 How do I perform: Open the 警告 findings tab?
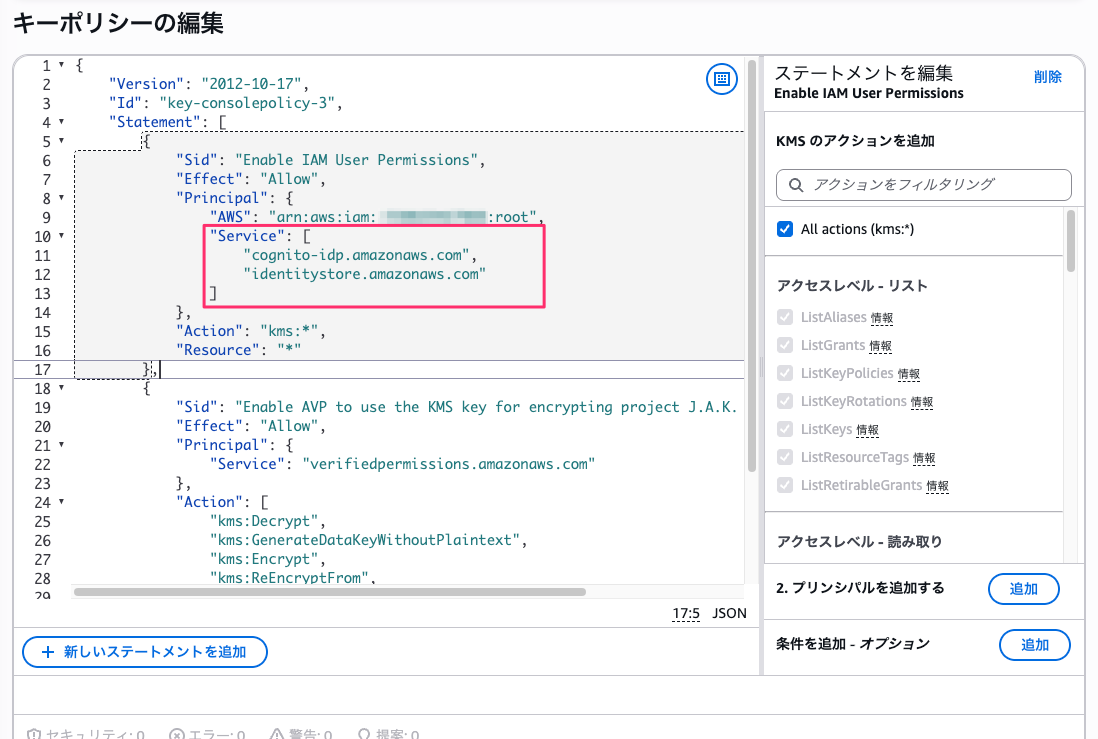(301, 734)
